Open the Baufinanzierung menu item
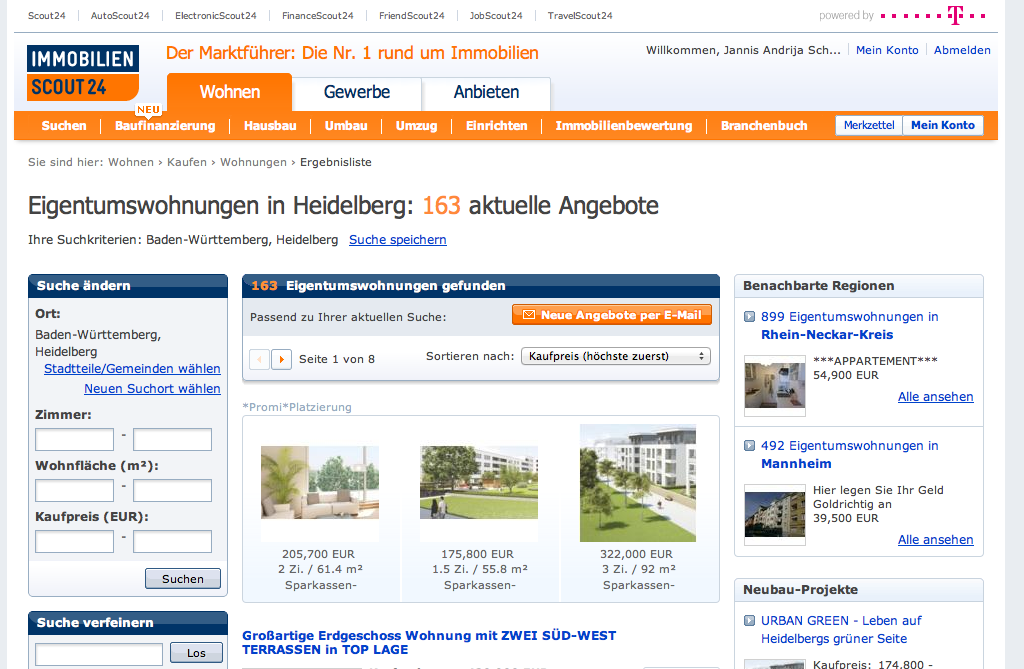Screen dimensions: 1024x669 point(165,125)
